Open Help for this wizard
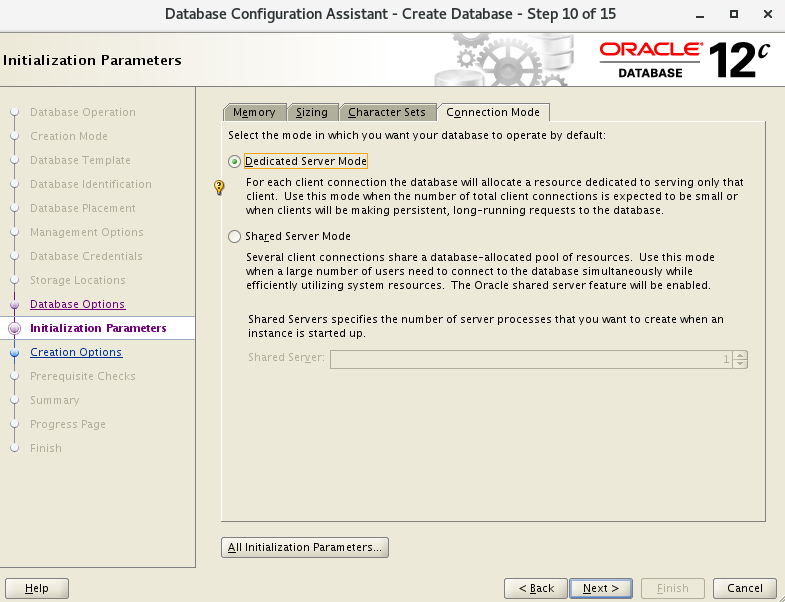The height and width of the screenshot is (602, 785). coord(37,588)
